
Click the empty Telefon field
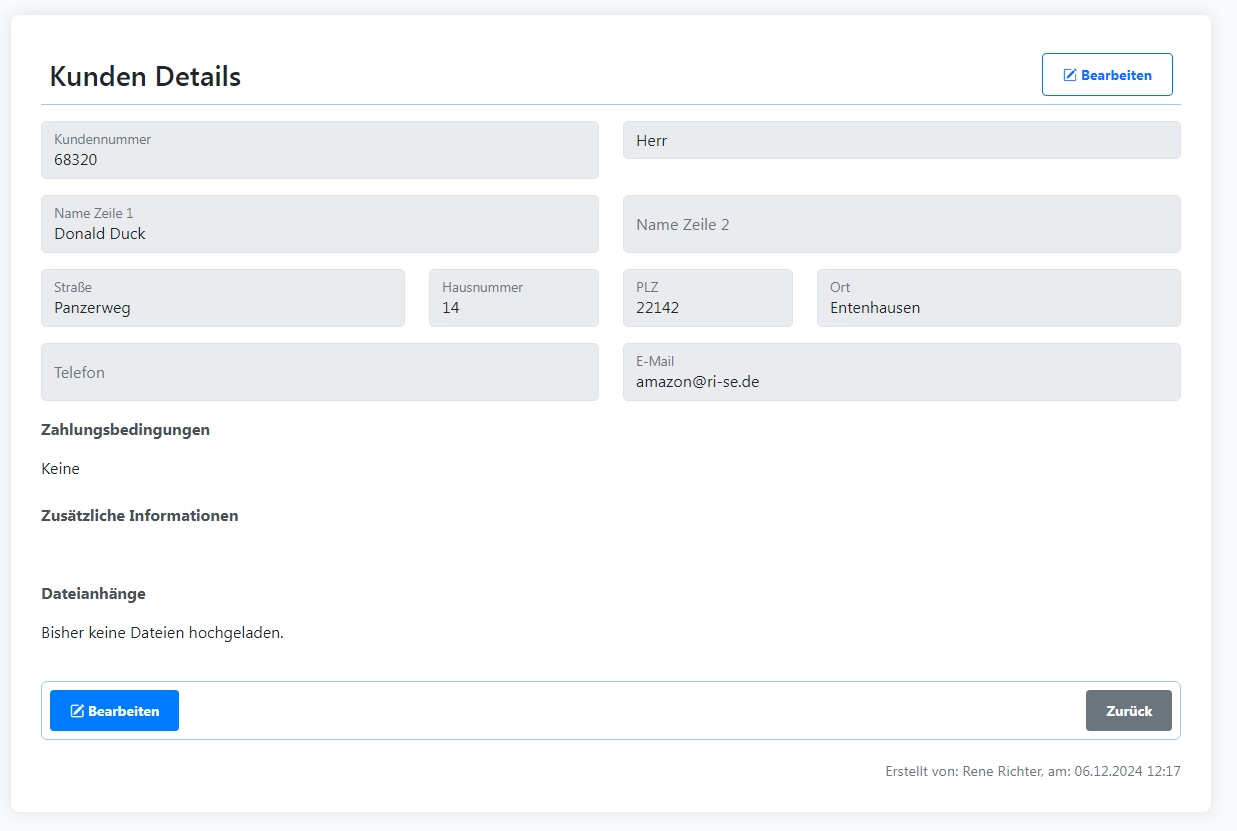tap(319, 372)
